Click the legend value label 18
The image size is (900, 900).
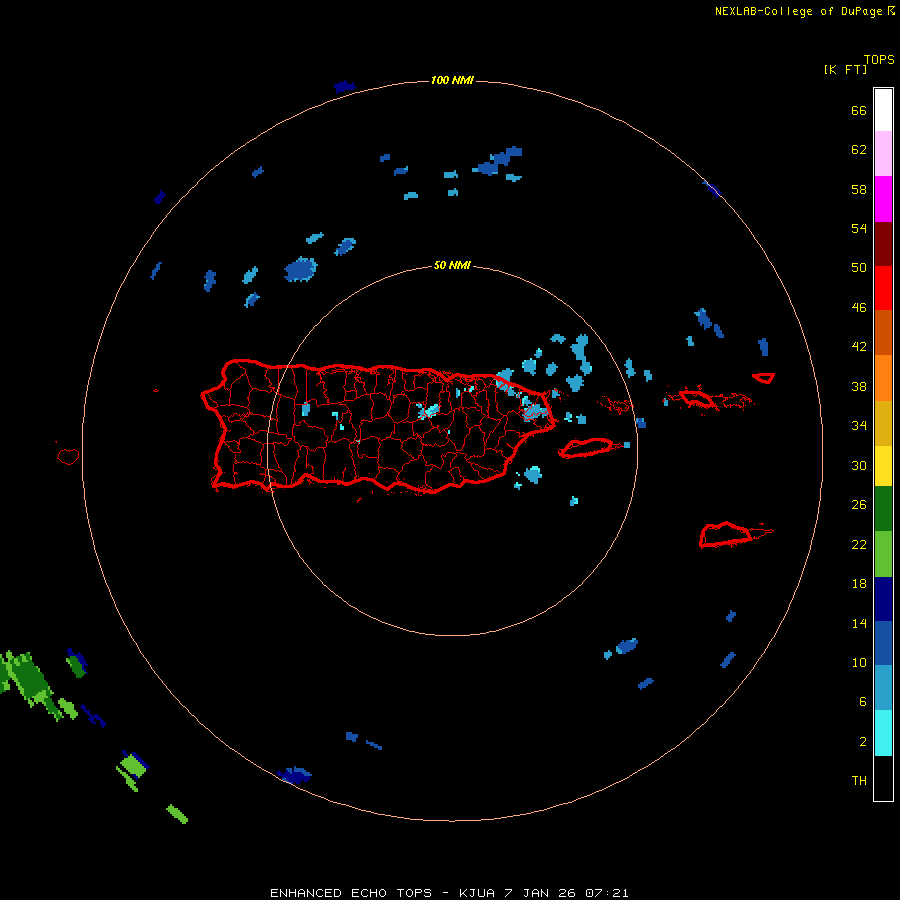click(859, 584)
